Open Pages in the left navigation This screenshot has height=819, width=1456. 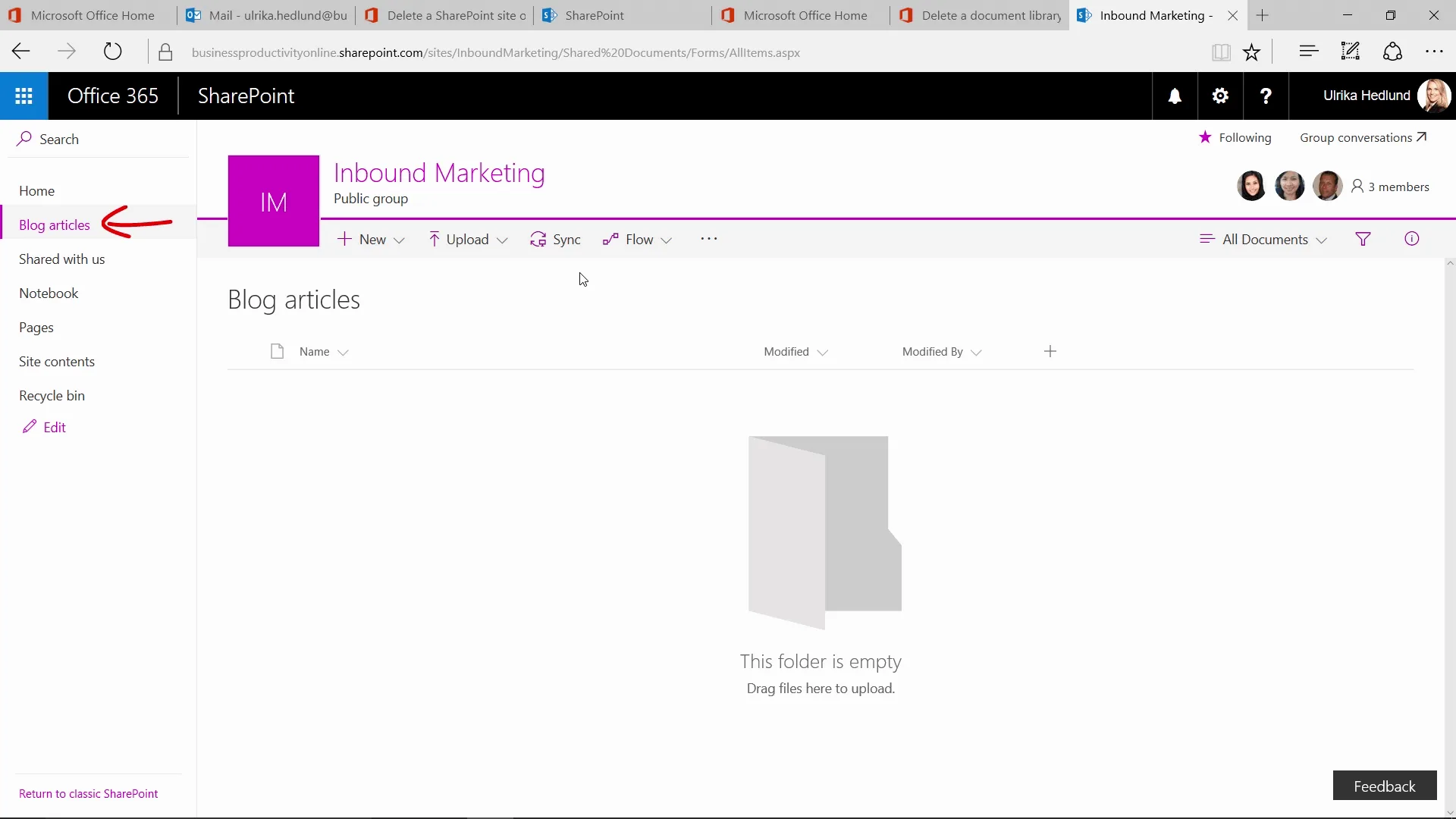(x=36, y=327)
